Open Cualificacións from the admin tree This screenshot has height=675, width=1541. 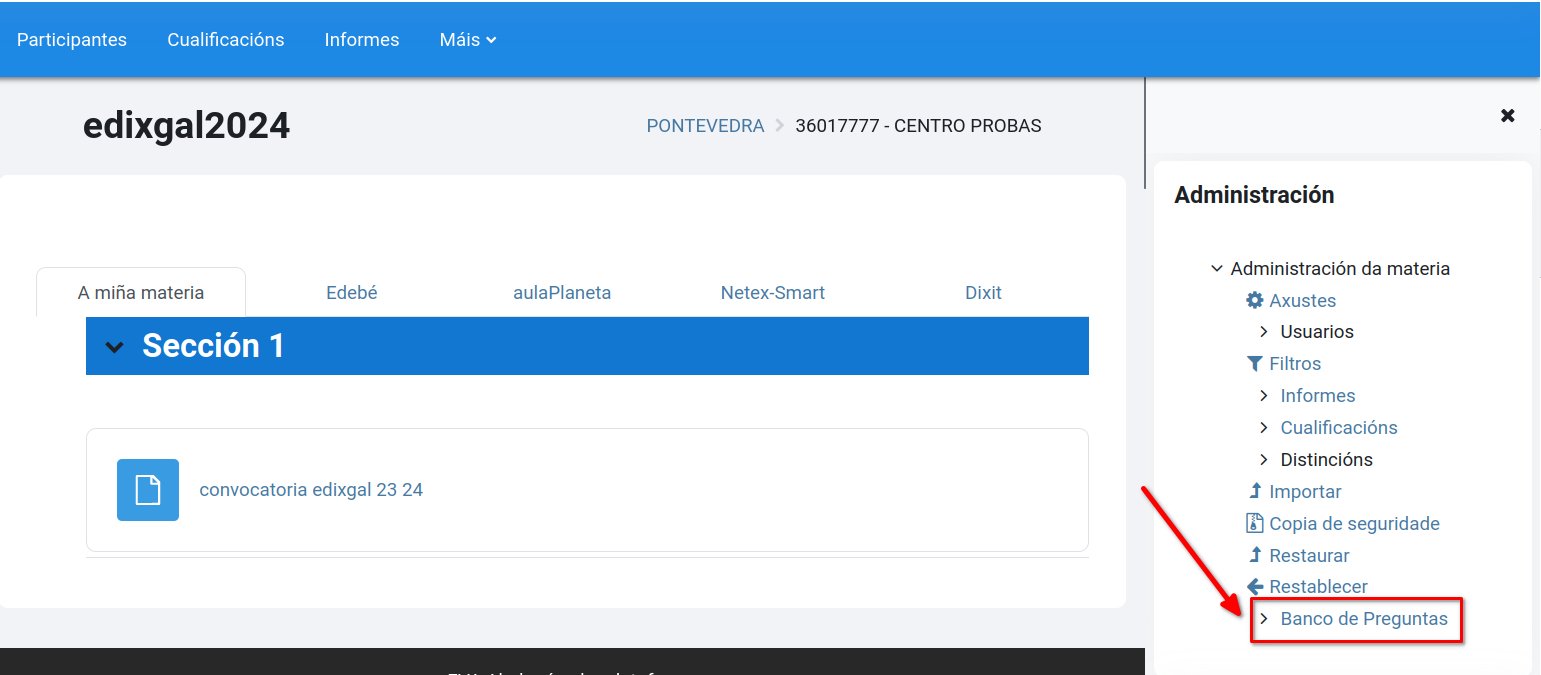point(1338,427)
